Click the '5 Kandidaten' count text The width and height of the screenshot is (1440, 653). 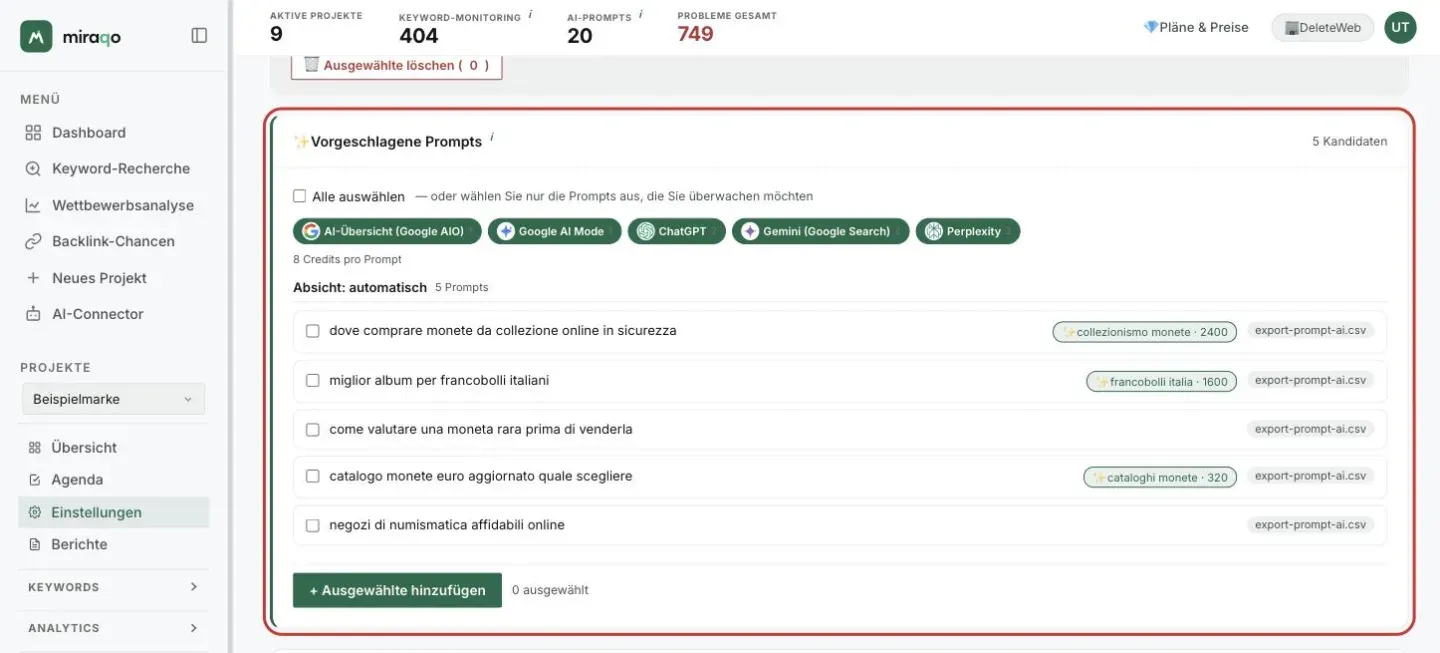point(1349,142)
